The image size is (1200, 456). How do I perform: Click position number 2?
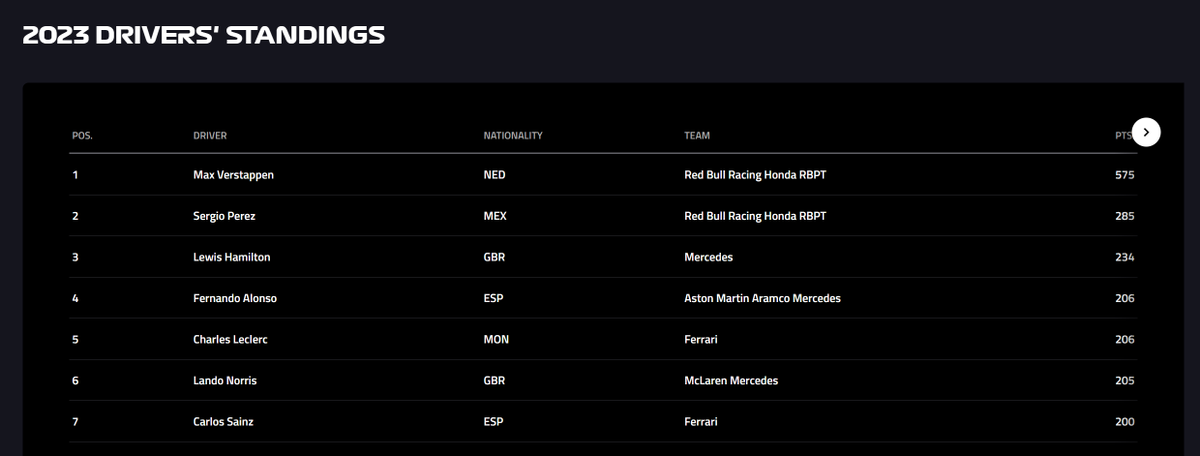(75, 216)
